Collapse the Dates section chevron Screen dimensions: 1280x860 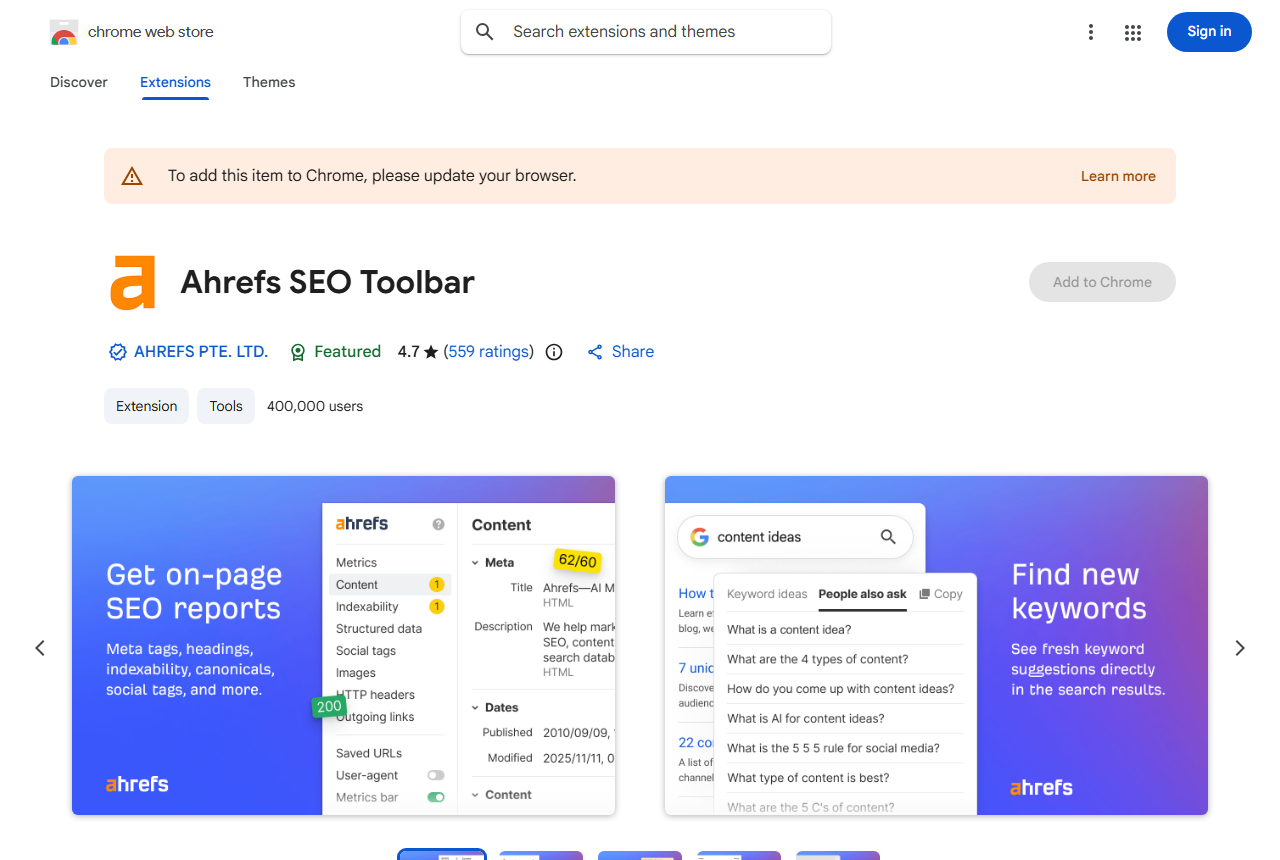pos(476,708)
